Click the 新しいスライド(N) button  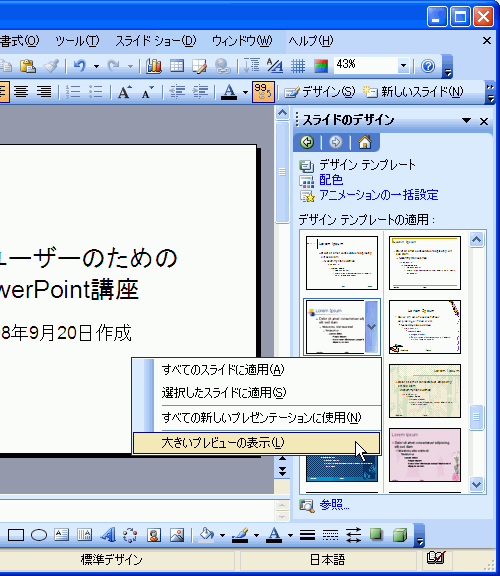tap(413, 91)
